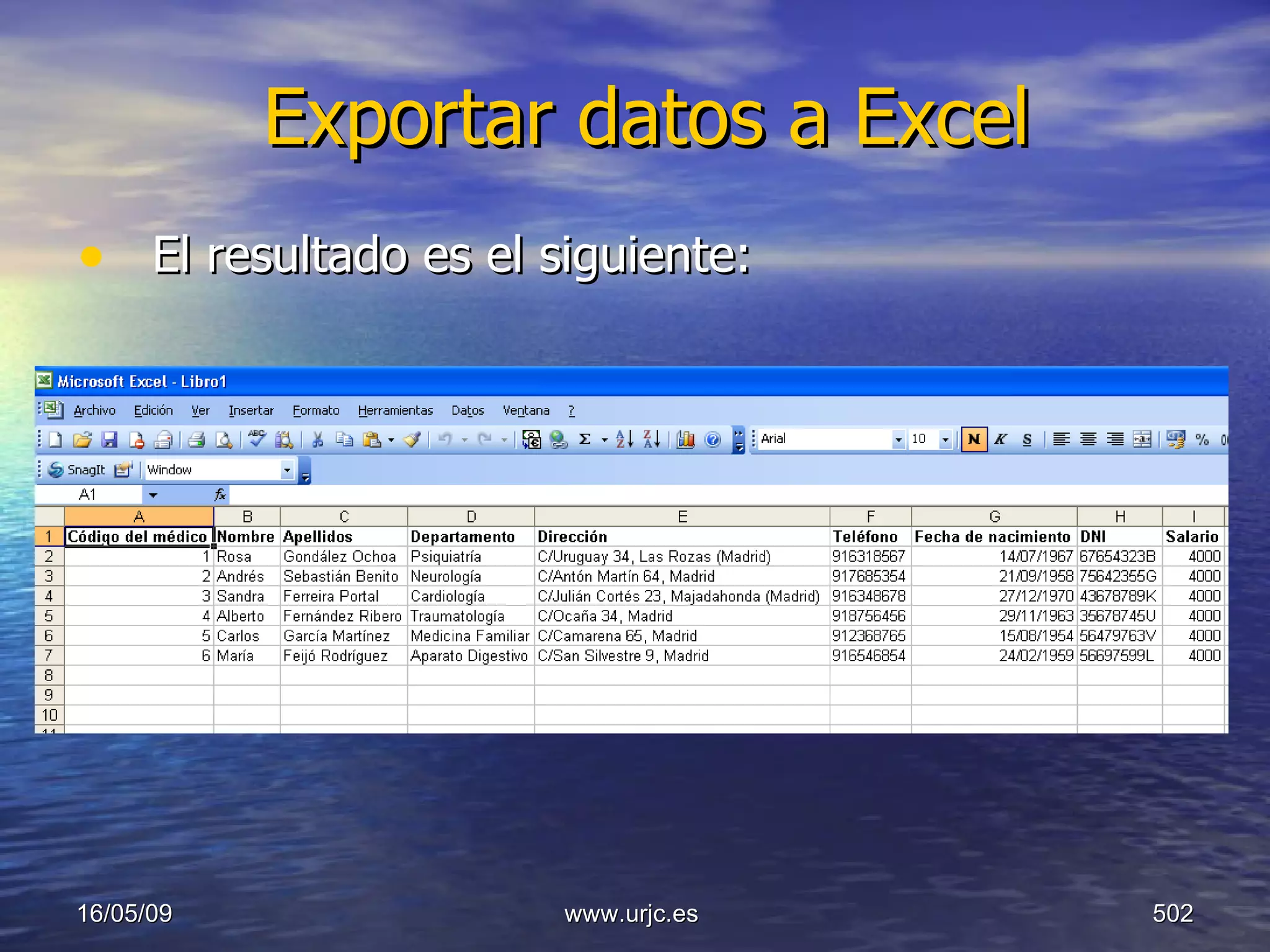The height and width of the screenshot is (952, 1270).
Task: Open the Datos menu
Action: coord(468,410)
